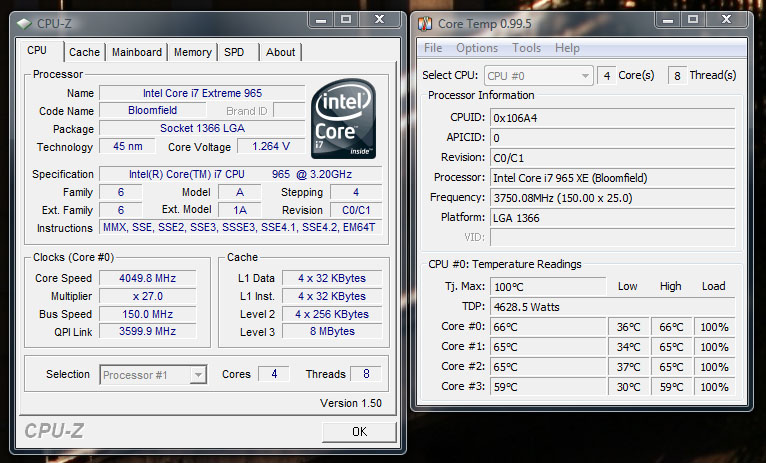Click the Level 3 value '8 MBytes'
766x463 pixels.
pyautogui.click(x=332, y=331)
